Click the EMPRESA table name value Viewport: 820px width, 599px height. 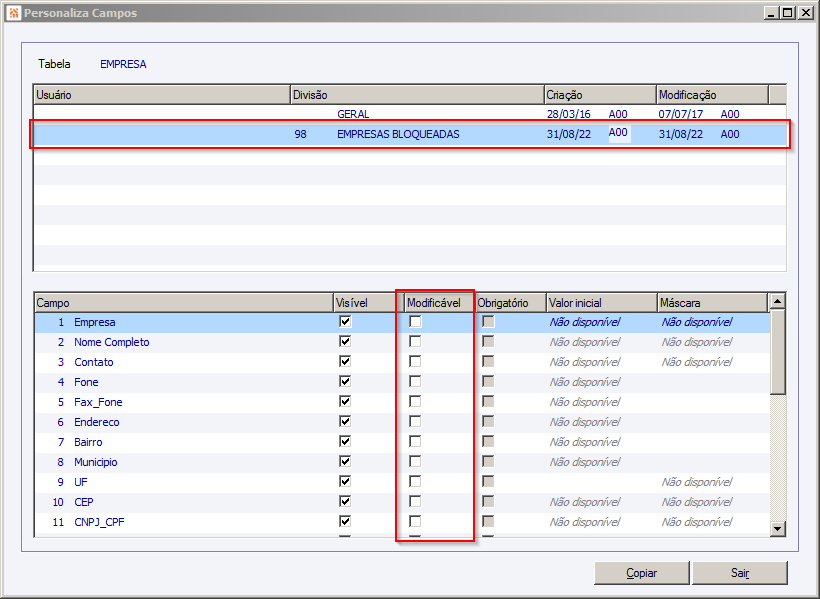point(123,64)
